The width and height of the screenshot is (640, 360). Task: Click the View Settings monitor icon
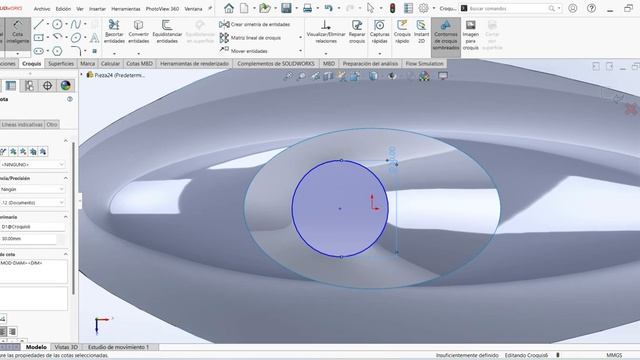pyautogui.click(x=443, y=76)
